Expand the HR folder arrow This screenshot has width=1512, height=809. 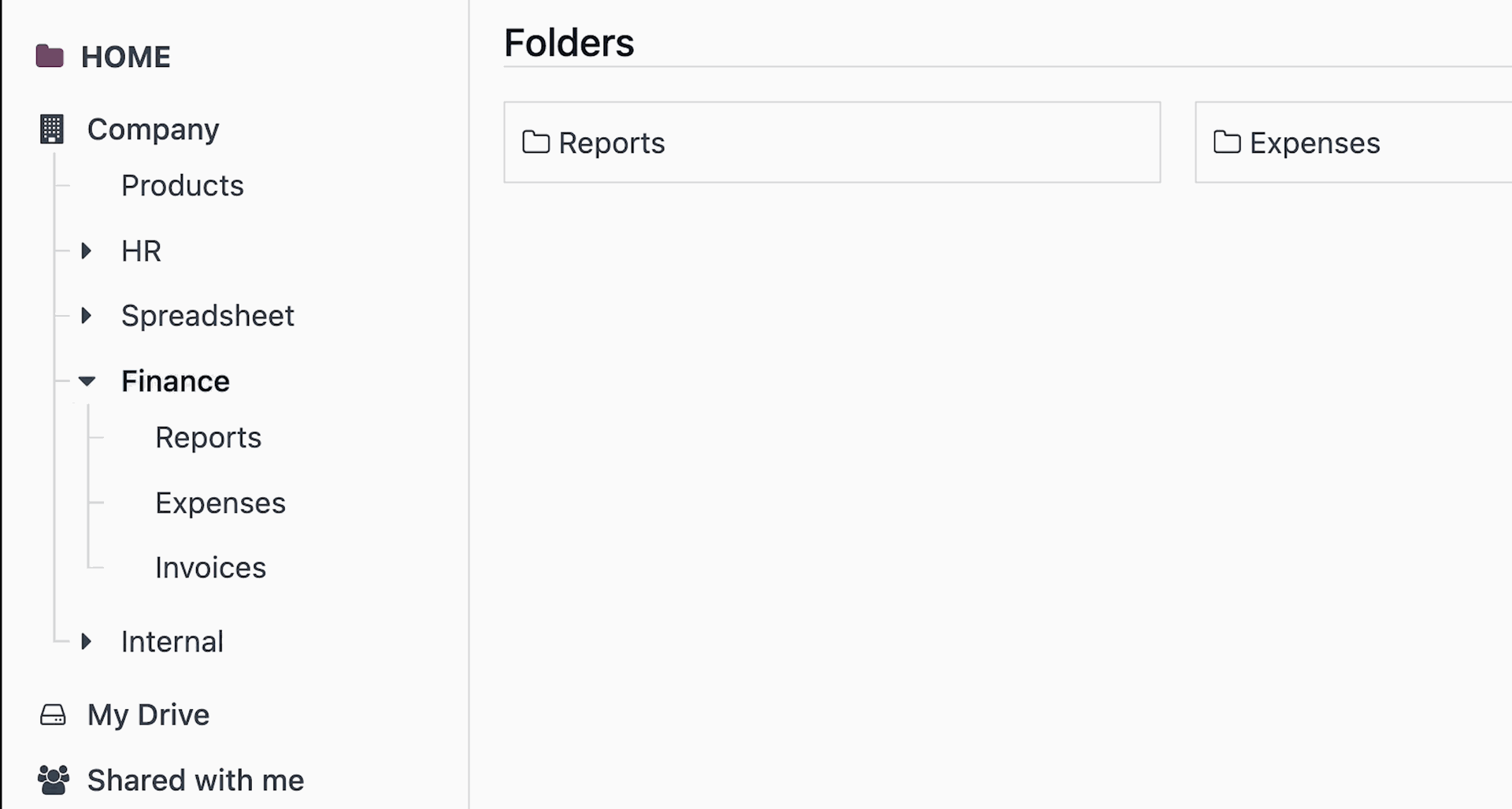tap(87, 251)
